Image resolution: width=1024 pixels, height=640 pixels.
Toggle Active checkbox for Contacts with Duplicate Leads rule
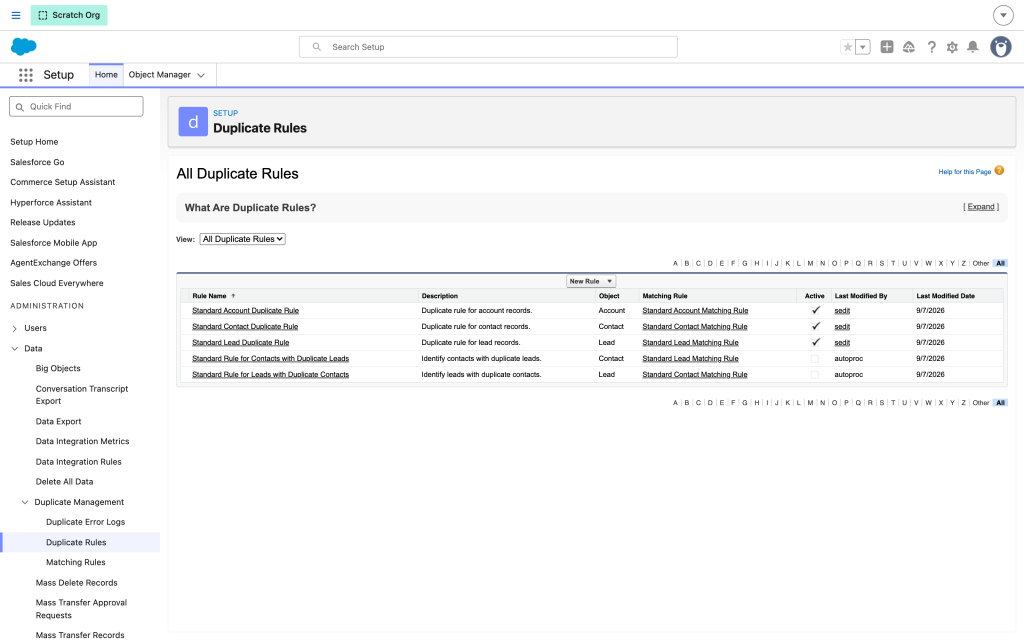(814, 359)
